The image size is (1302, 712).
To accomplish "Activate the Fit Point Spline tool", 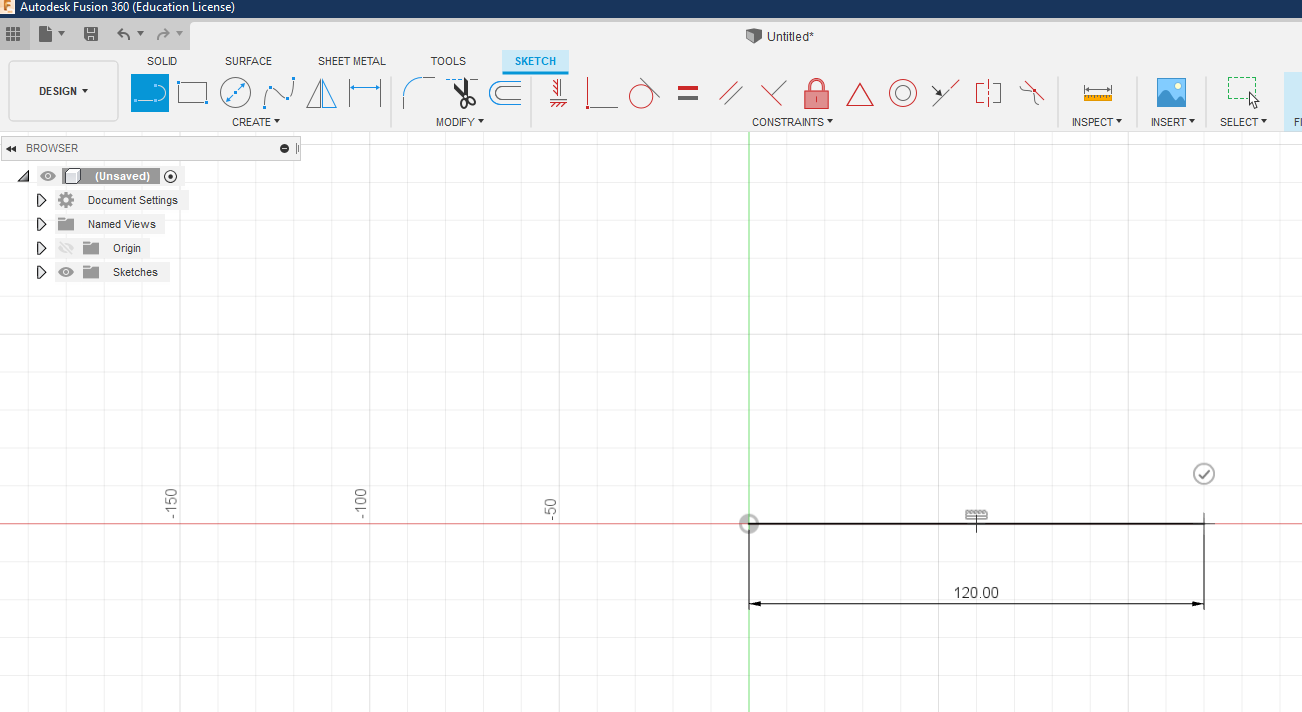I will coord(278,94).
